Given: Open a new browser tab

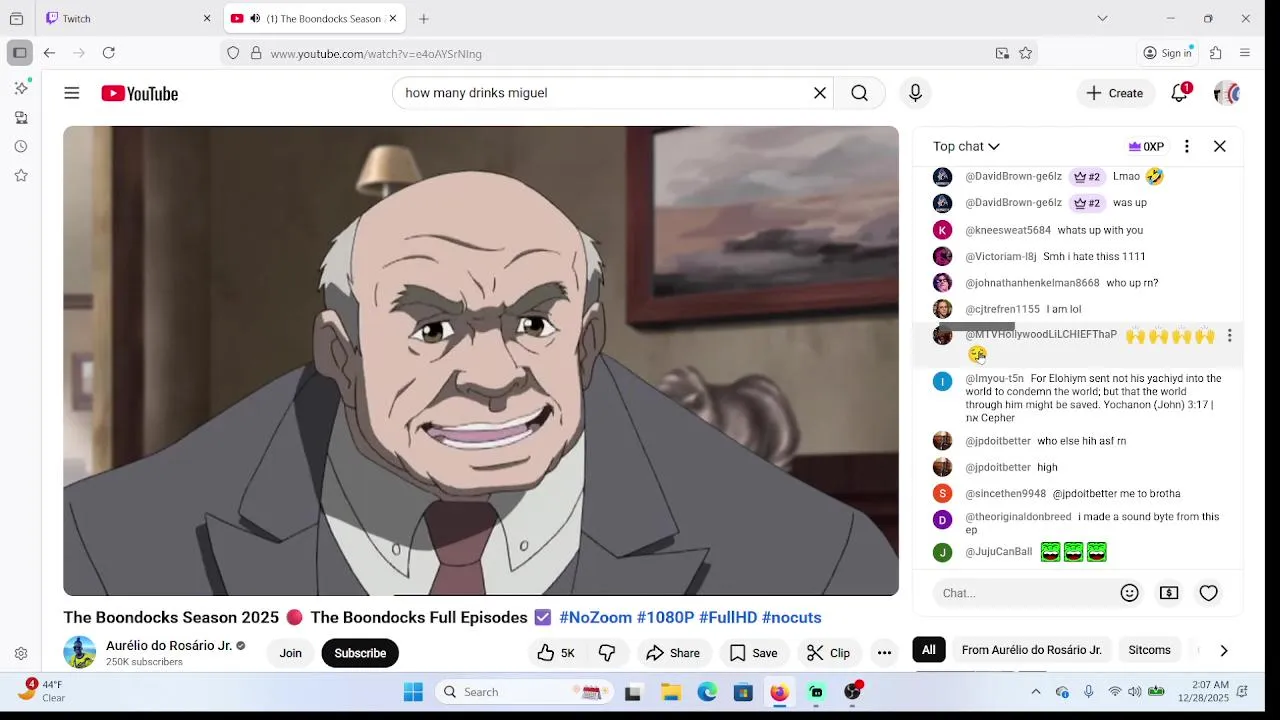Looking at the screenshot, I should (x=424, y=18).
